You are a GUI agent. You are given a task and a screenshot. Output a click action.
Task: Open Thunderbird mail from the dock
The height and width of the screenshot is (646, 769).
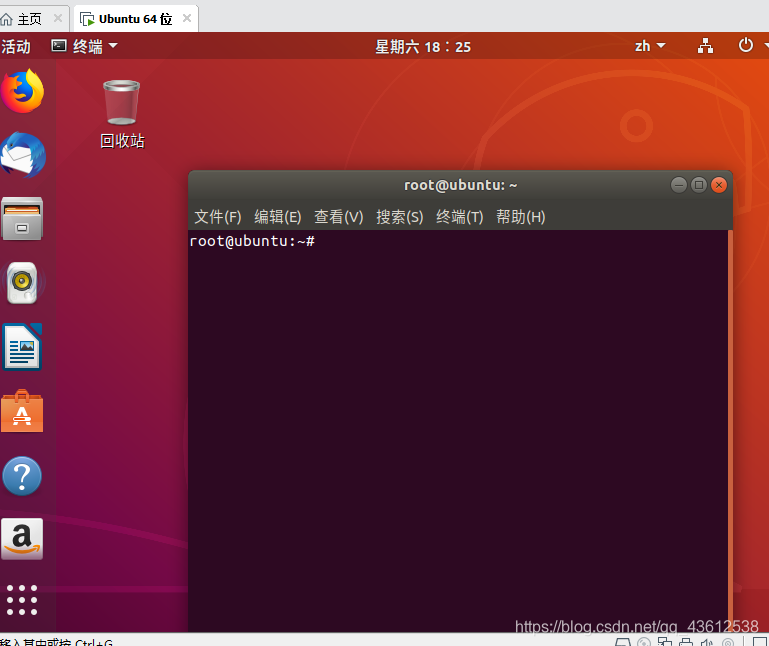point(23,155)
